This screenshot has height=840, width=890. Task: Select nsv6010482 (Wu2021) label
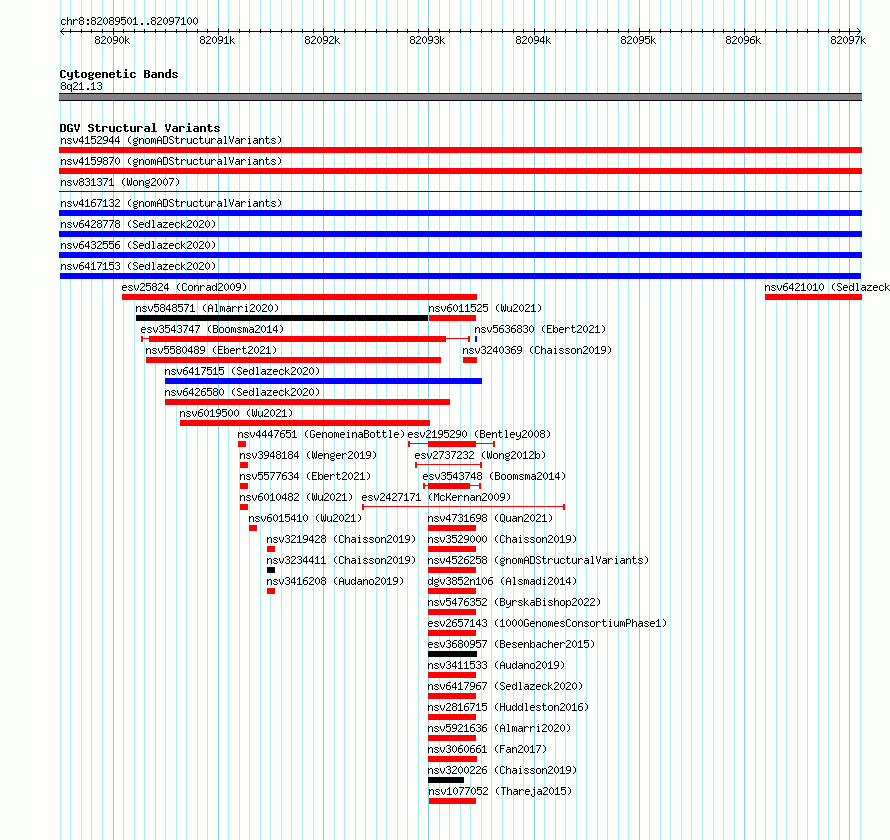296,497
